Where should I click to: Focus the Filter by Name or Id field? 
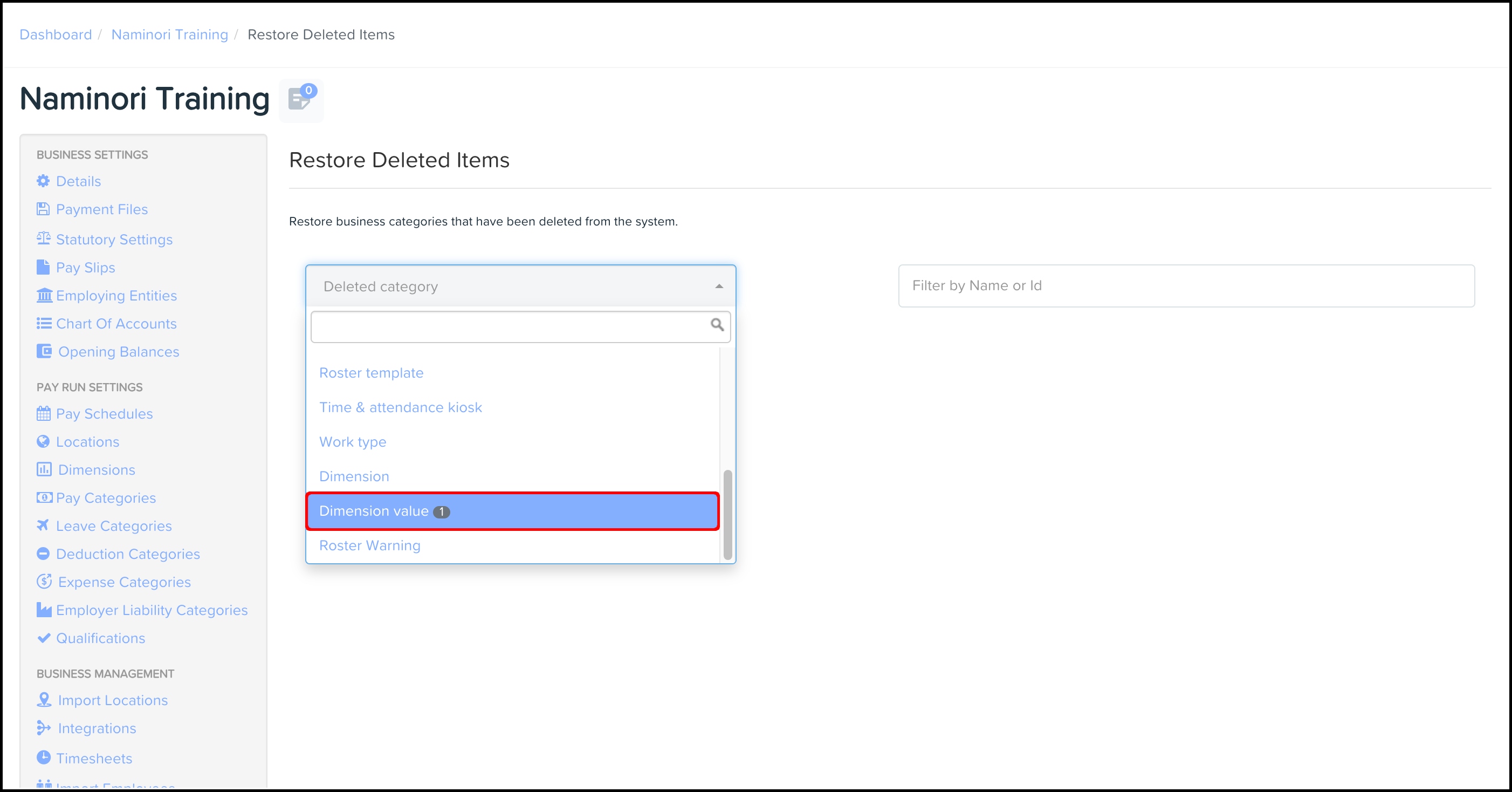[x=1186, y=286]
